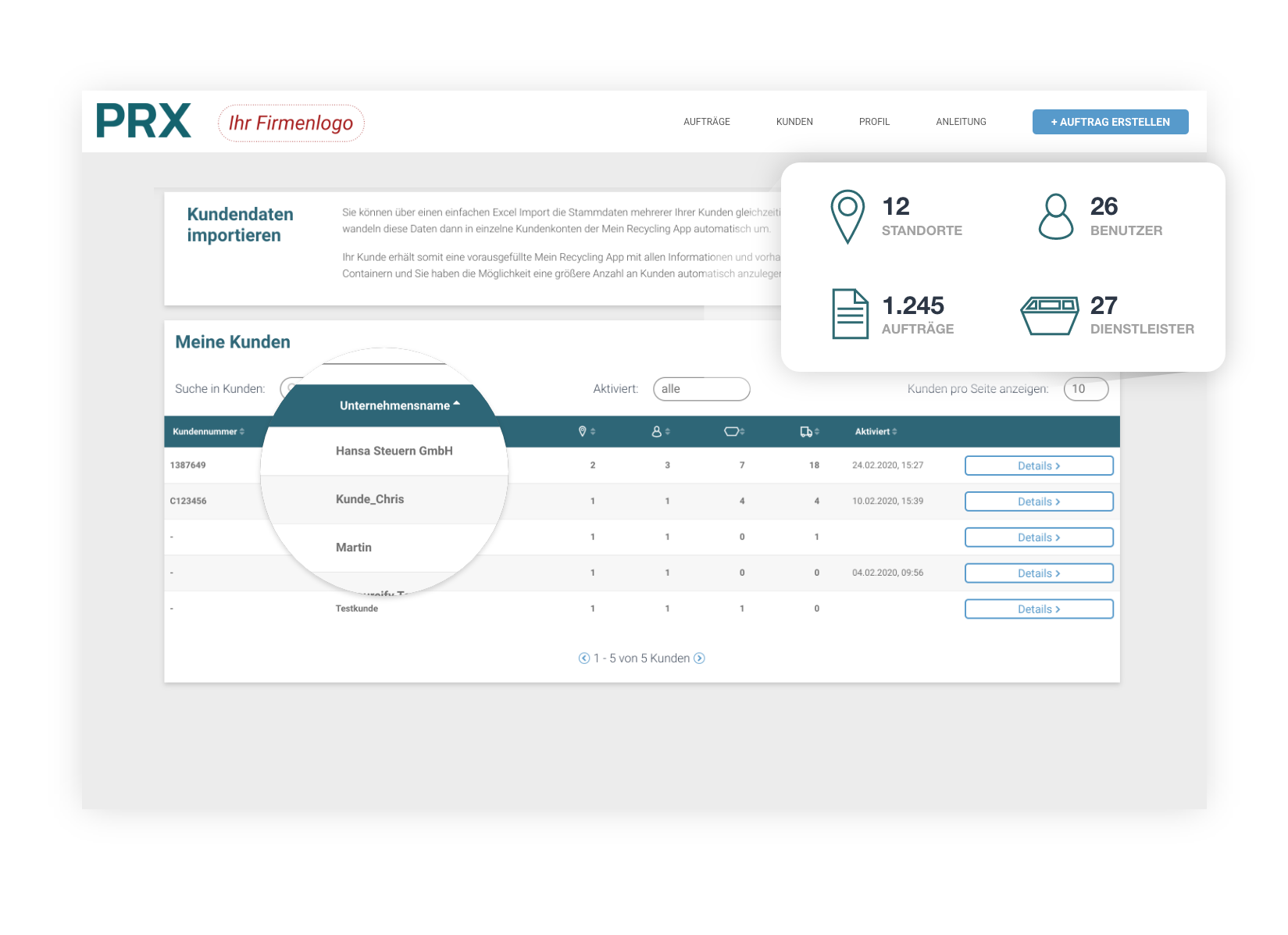This screenshot has height=935, width=1288.
Task: Click the Benutzer person icon in stats card
Action: [x=1056, y=216]
